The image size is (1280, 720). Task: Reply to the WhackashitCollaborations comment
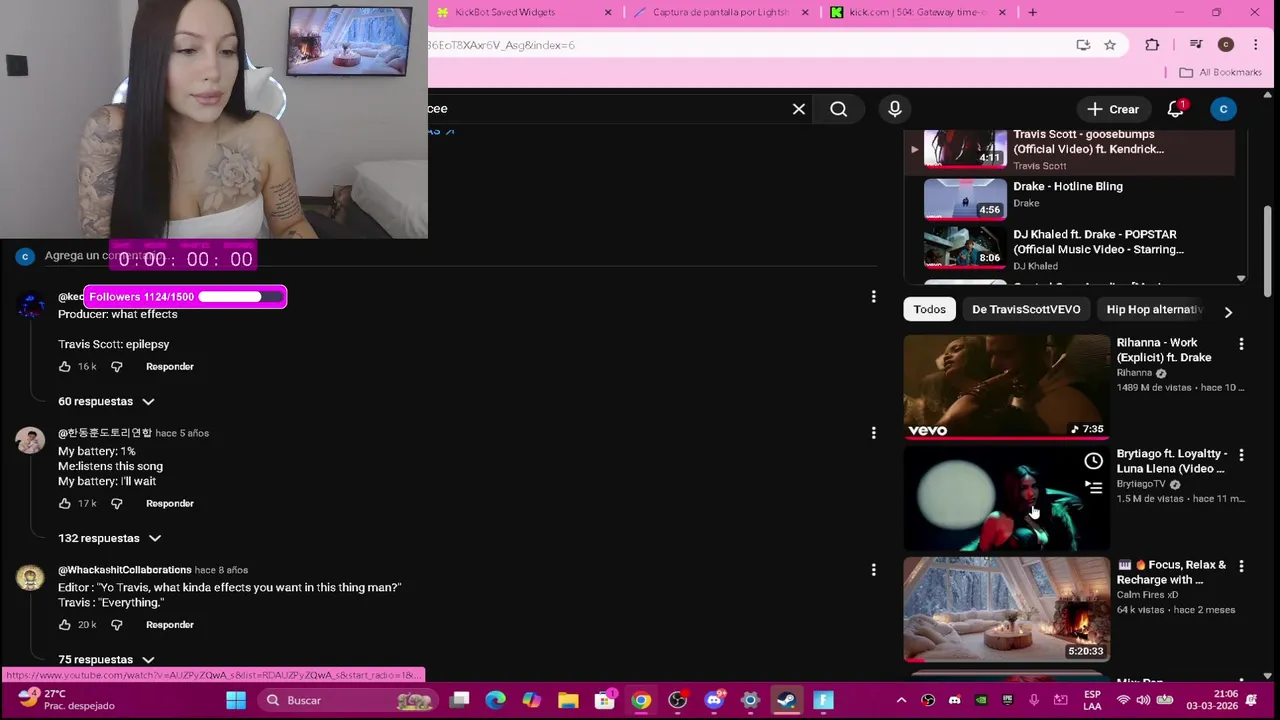[x=170, y=625]
